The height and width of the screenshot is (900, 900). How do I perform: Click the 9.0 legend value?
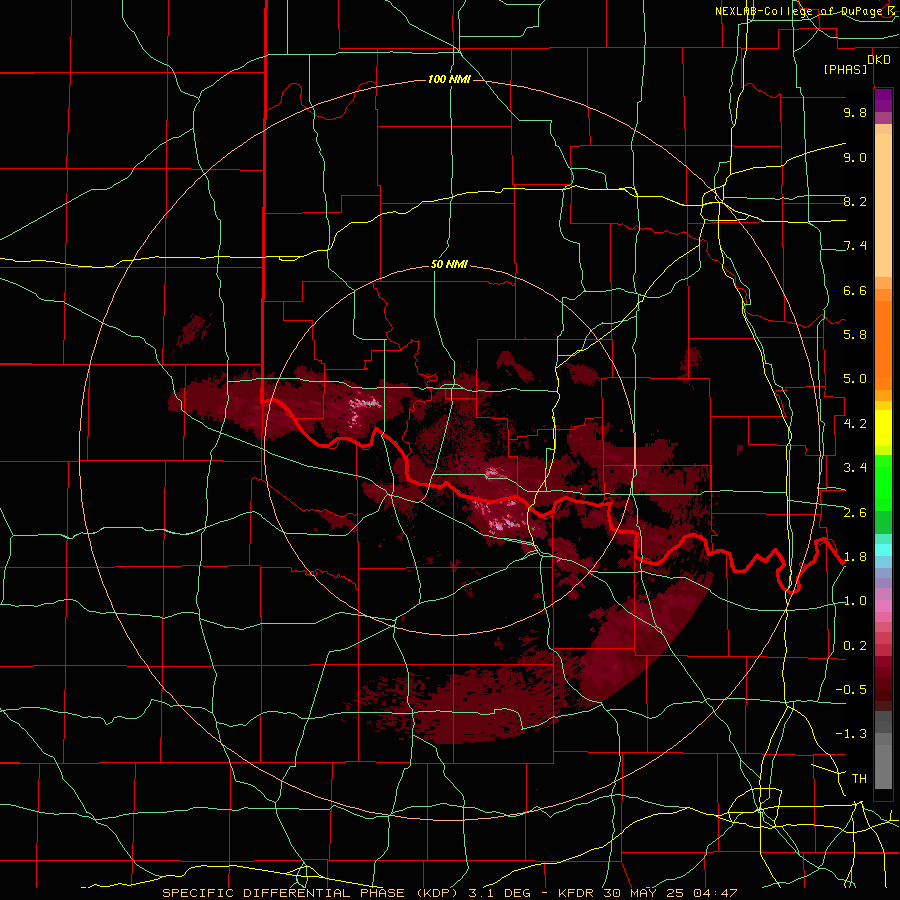pos(855,158)
